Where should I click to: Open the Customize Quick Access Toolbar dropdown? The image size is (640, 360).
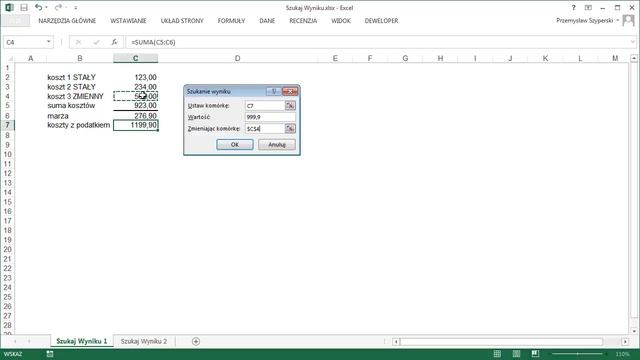(x=76, y=8)
